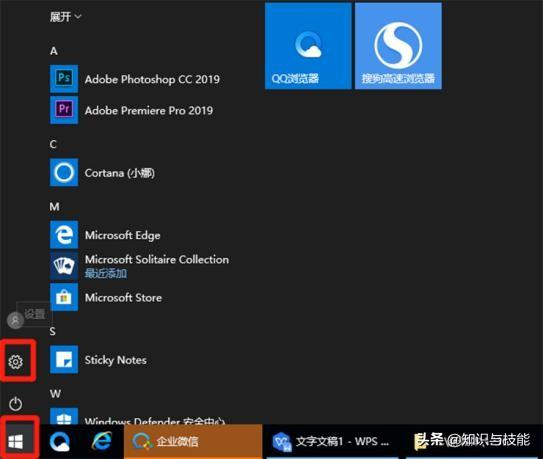
Task: Open the Cortana circle icon
Action: tap(64, 172)
